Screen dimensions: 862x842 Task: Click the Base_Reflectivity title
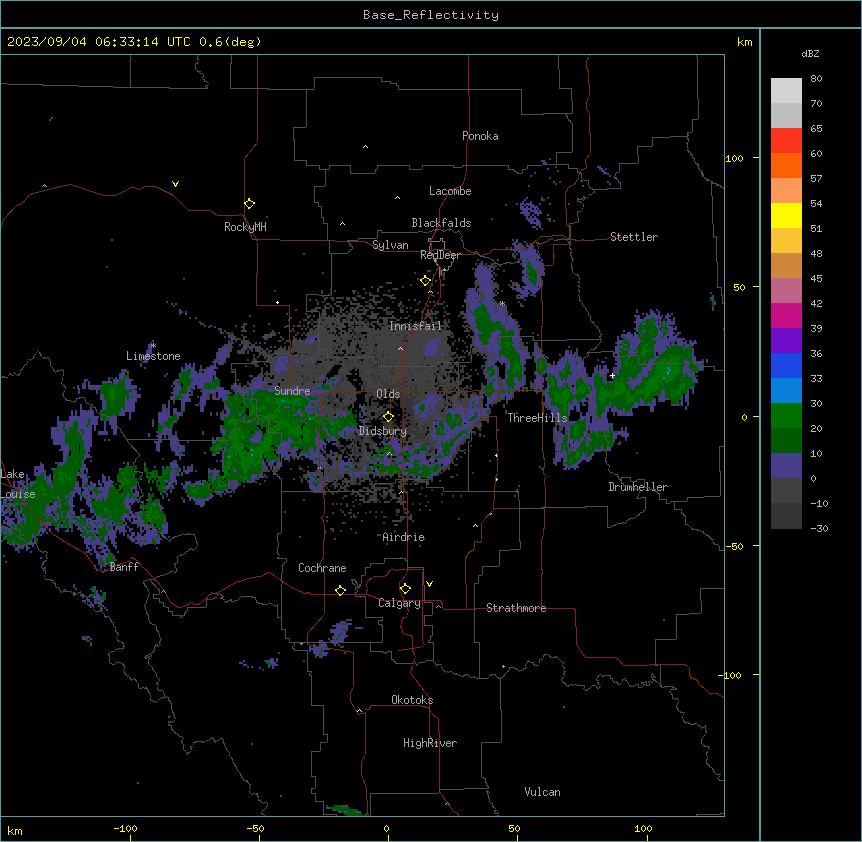click(x=431, y=15)
